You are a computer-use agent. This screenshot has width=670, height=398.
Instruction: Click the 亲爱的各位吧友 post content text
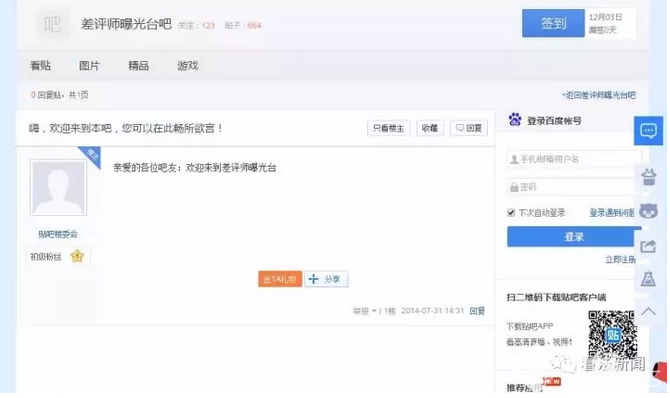click(x=195, y=168)
